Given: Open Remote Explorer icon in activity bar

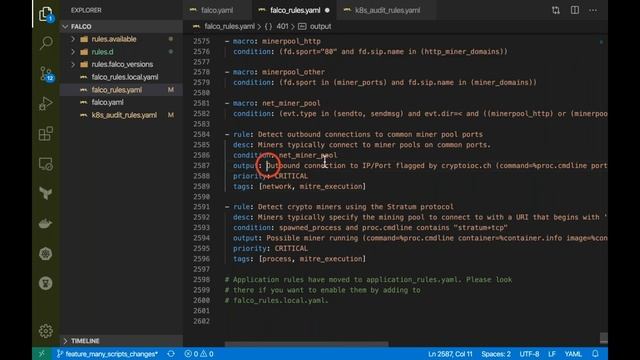Looking at the screenshot, I should click(x=46, y=164).
